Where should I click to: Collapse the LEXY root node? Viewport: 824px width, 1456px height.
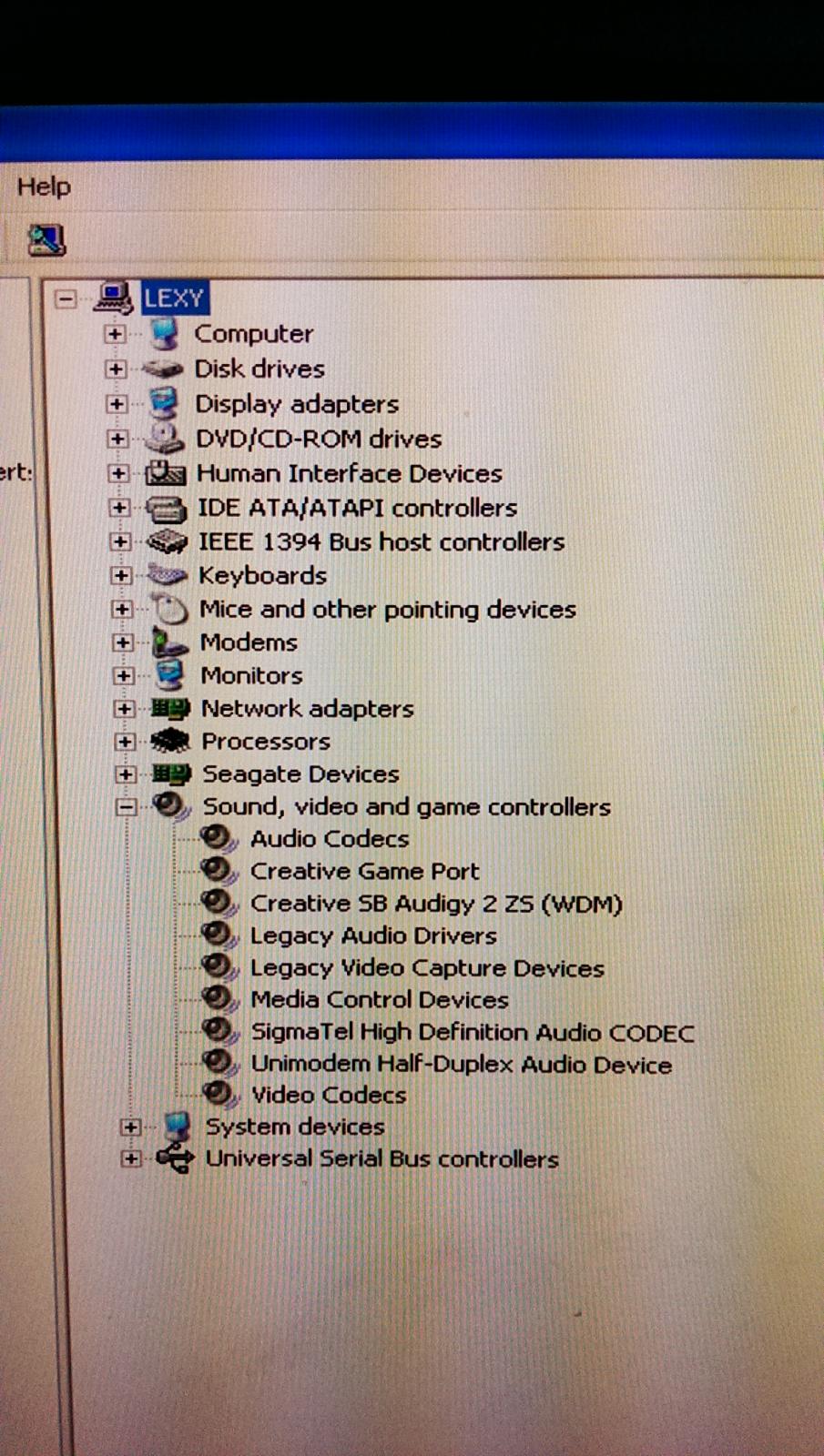[66, 298]
